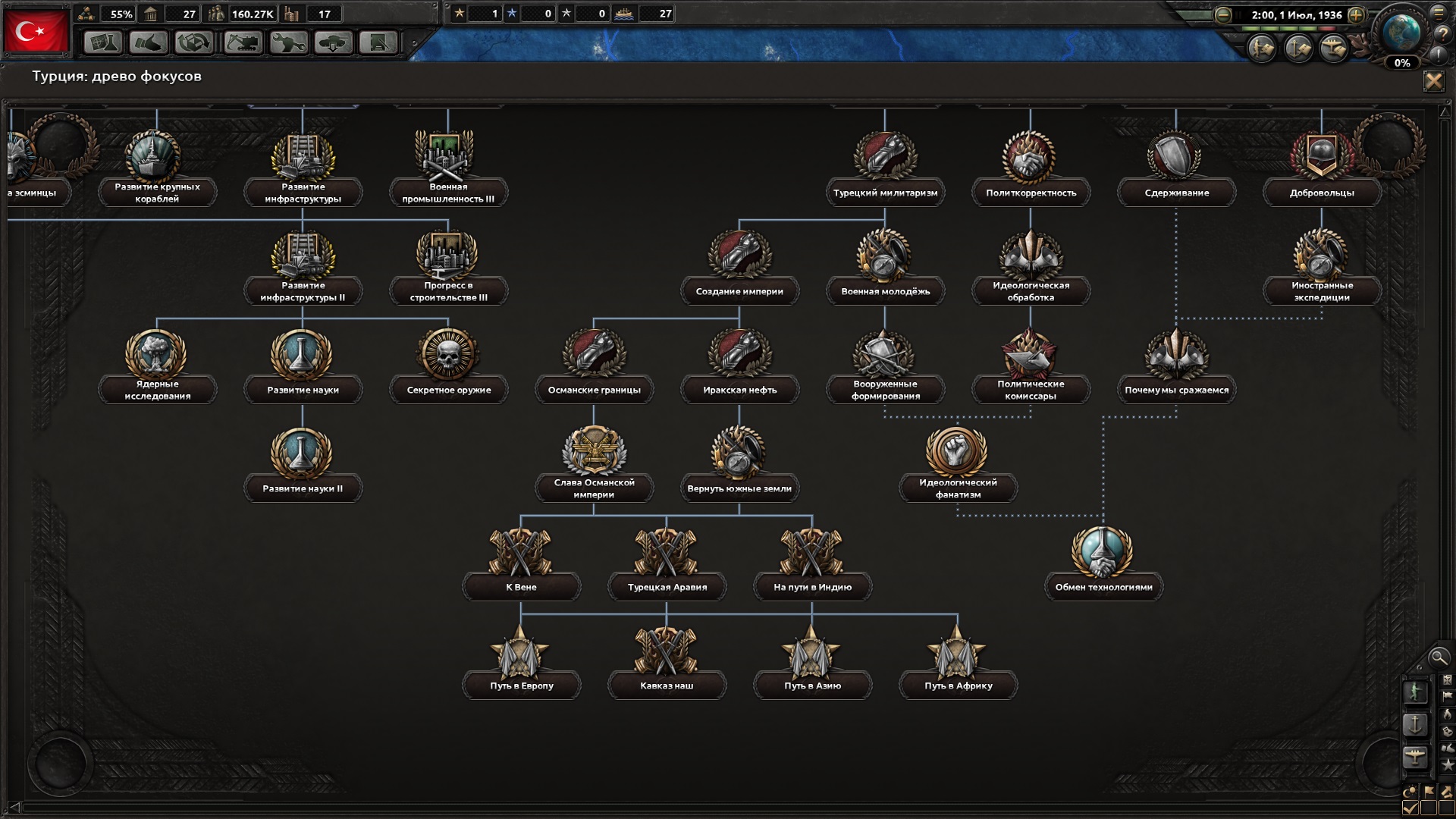Viewport: 1456px width, 819px height.
Task: Open the Trade crate-with-arrows icon
Action: coord(193,42)
